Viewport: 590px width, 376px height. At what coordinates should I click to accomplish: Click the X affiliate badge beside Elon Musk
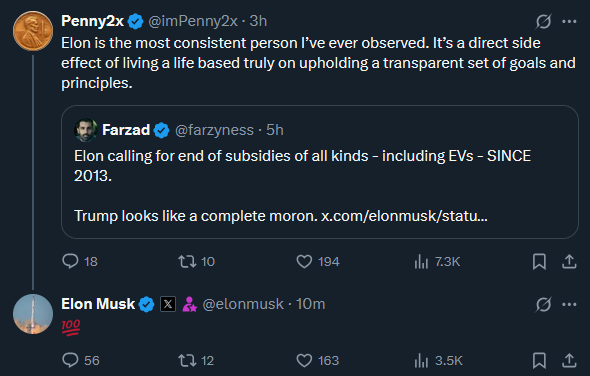tap(168, 304)
